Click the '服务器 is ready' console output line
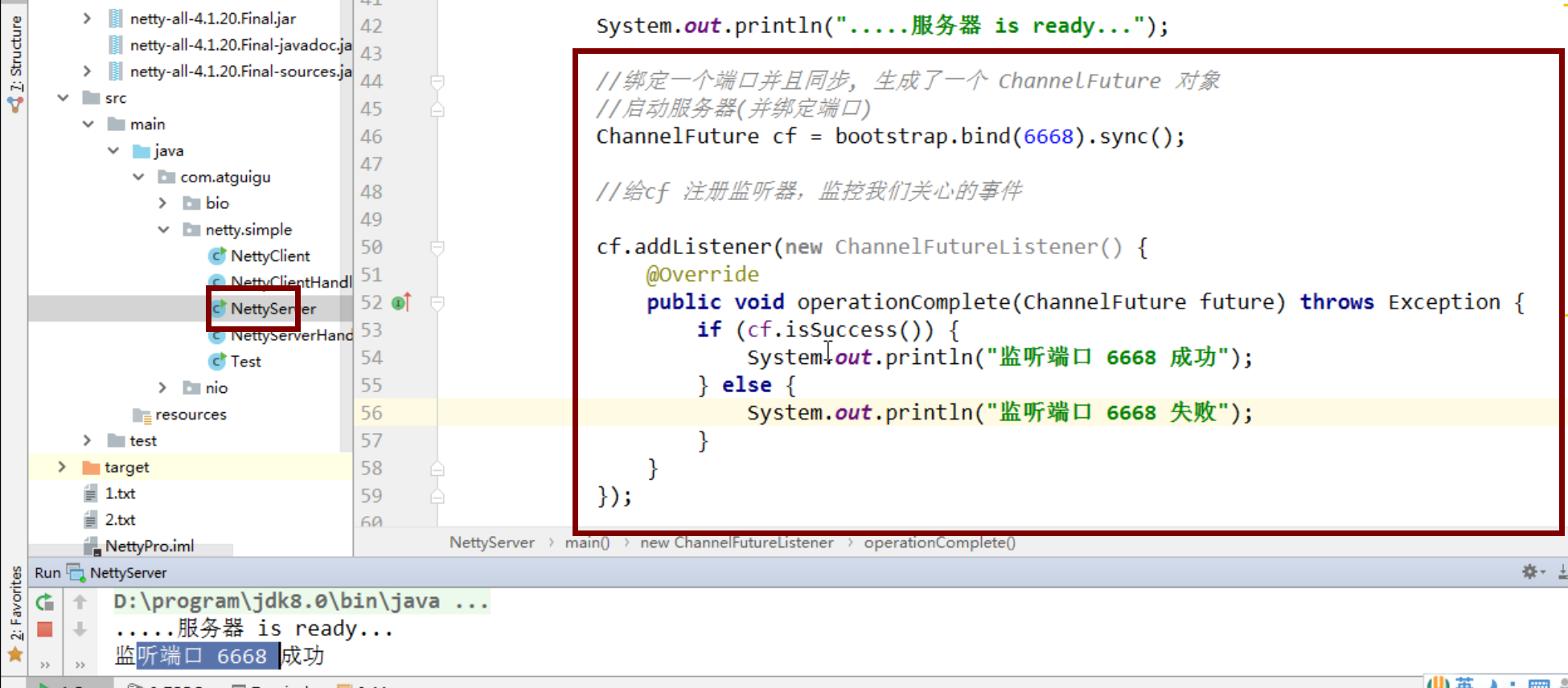This screenshot has width=1568, height=688. (x=253, y=629)
